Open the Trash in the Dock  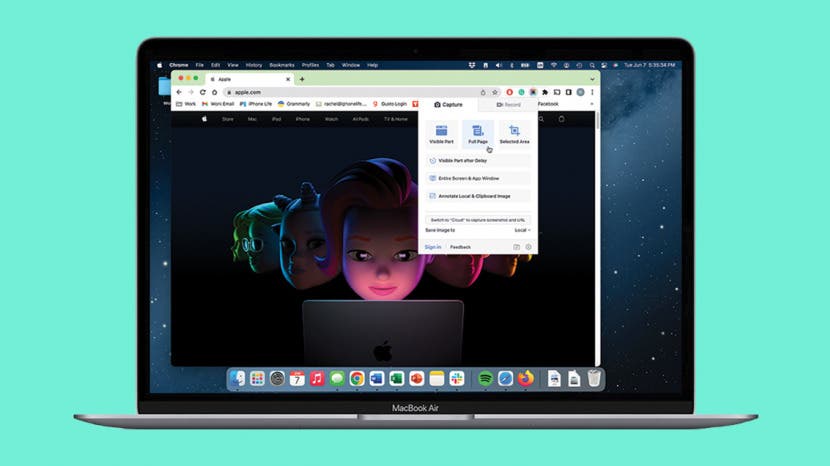(594, 378)
